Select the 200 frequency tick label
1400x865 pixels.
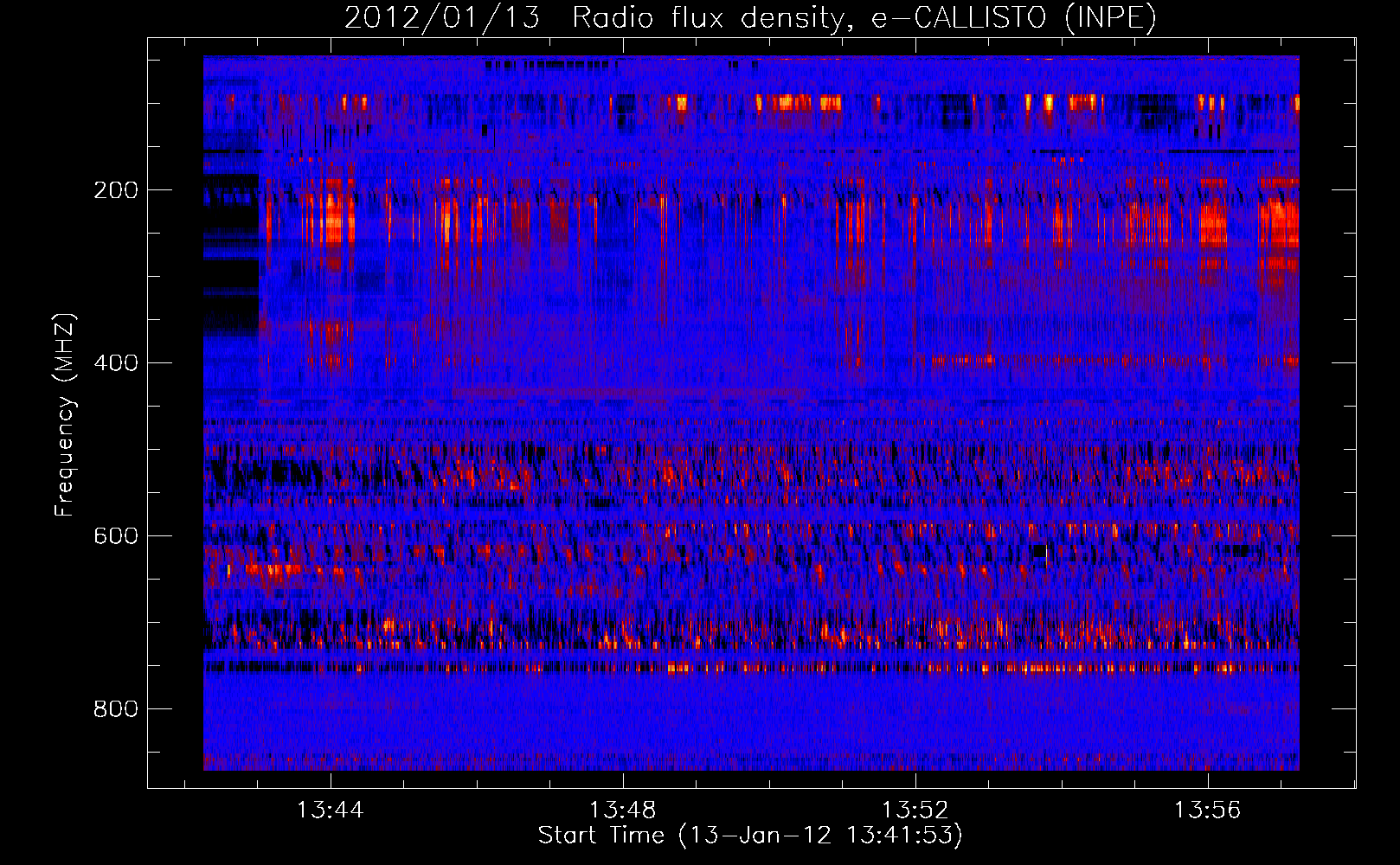[115, 190]
